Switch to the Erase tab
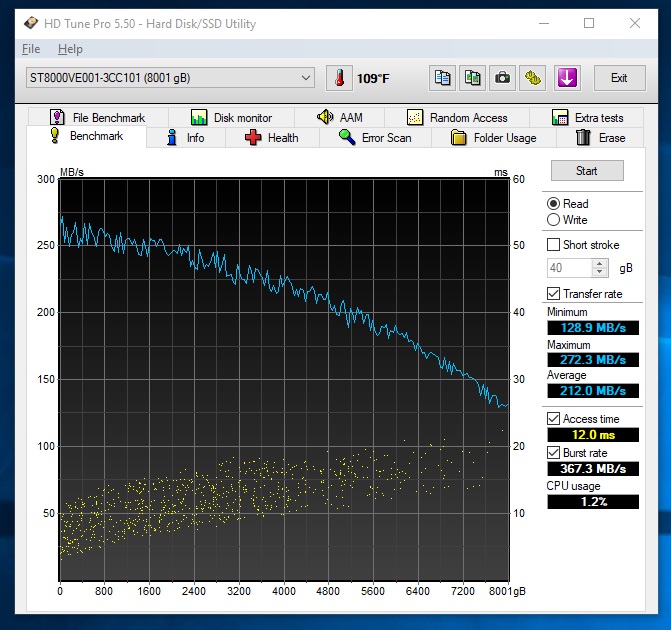 click(601, 138)
